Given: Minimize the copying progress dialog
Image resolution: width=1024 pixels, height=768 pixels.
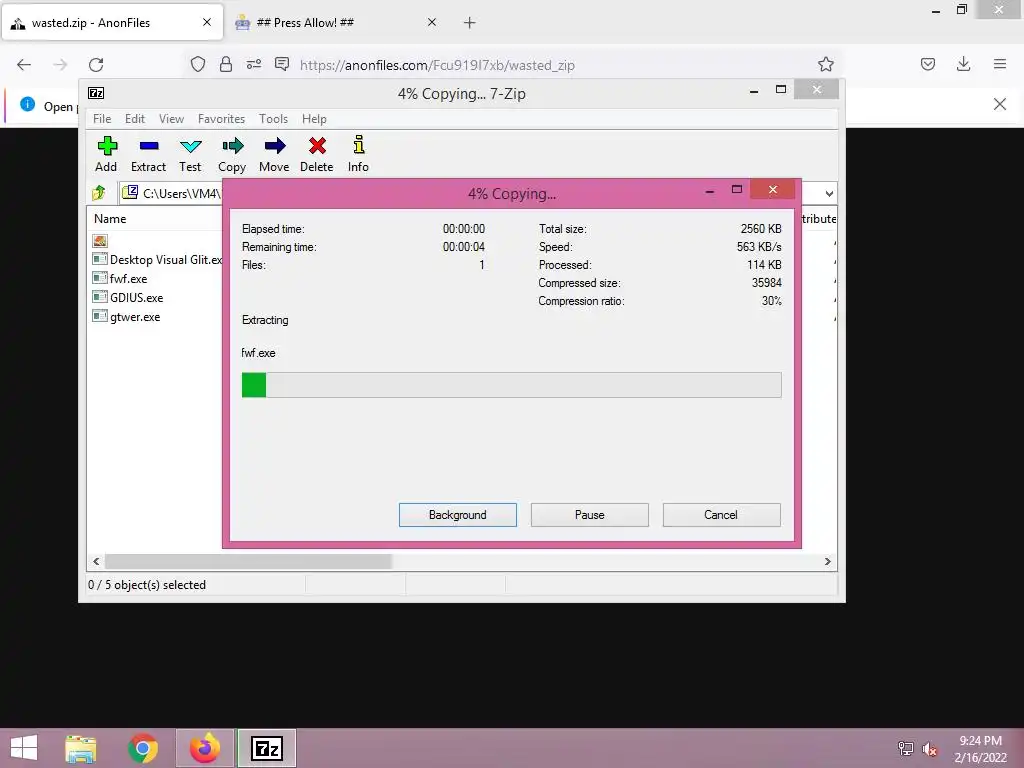Looking at the screenshot, I should (710, 191).
